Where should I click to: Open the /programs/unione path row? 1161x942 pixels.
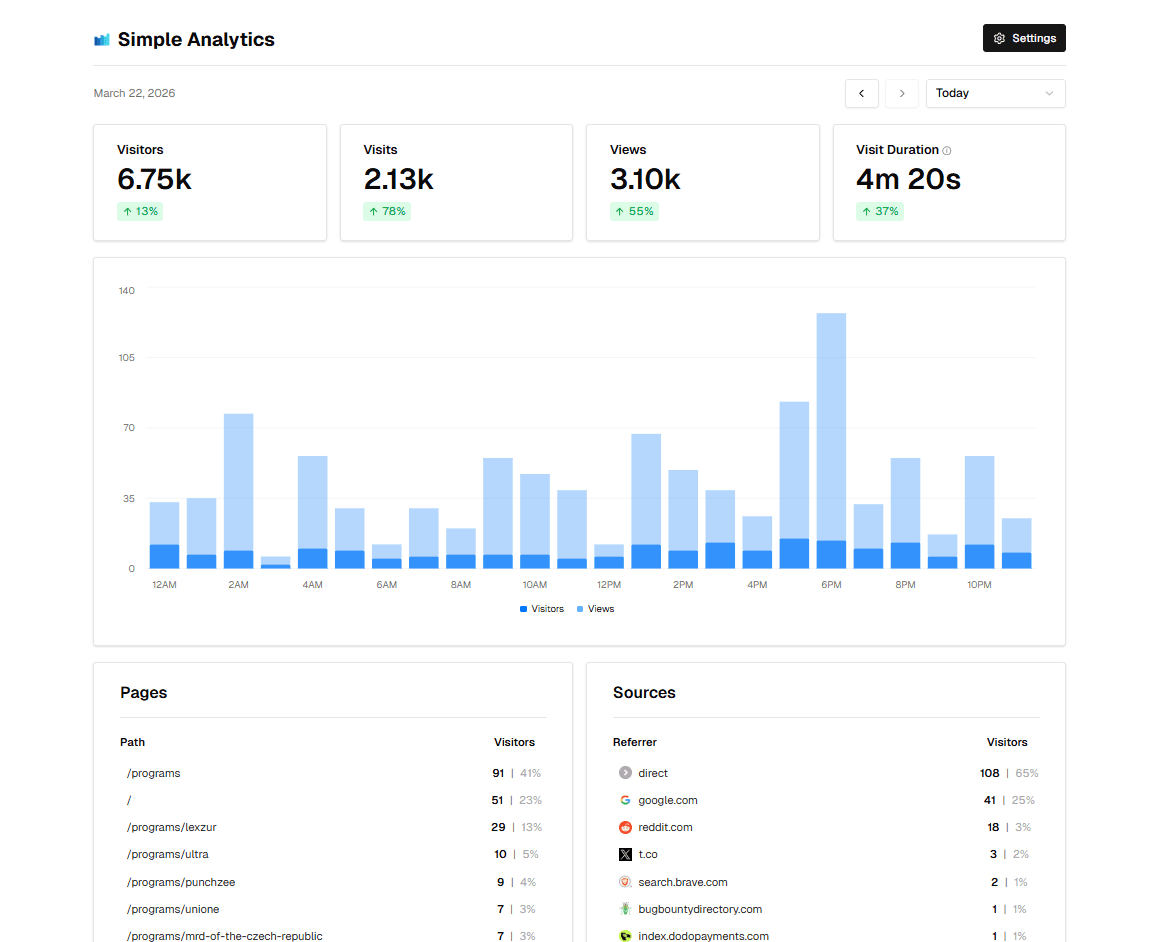coord(333,909)
